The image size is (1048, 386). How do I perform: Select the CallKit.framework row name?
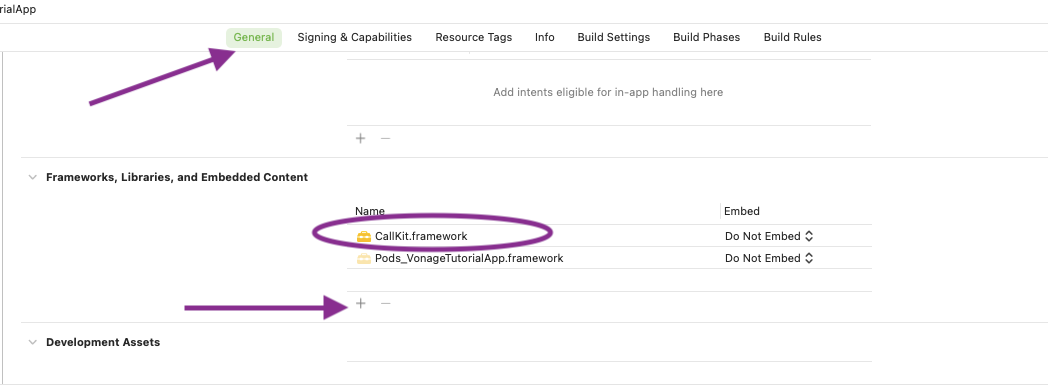click(x=421, y=236)
